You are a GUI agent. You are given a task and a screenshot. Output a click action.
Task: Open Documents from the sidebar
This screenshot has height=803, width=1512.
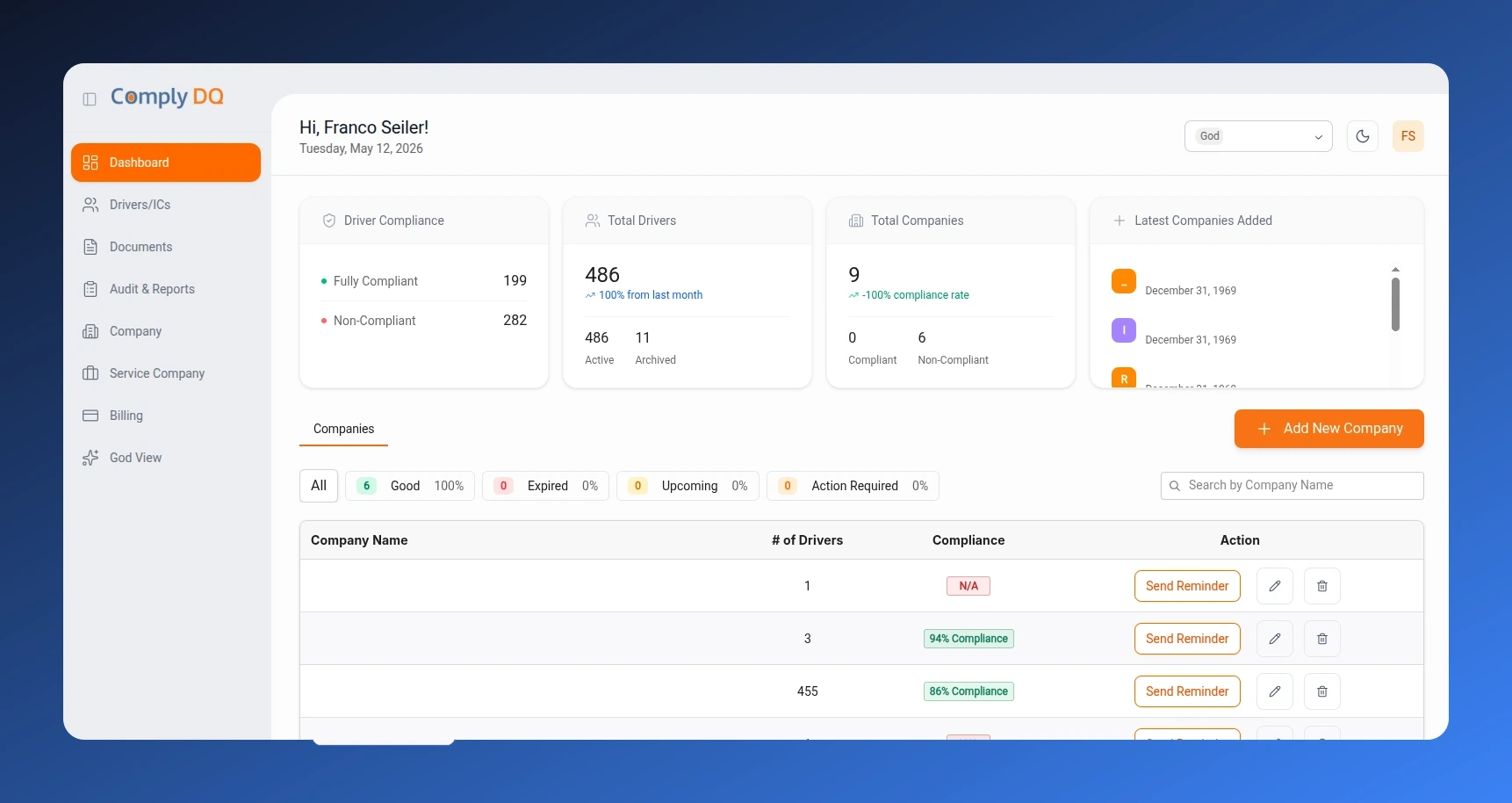(166, 247)
